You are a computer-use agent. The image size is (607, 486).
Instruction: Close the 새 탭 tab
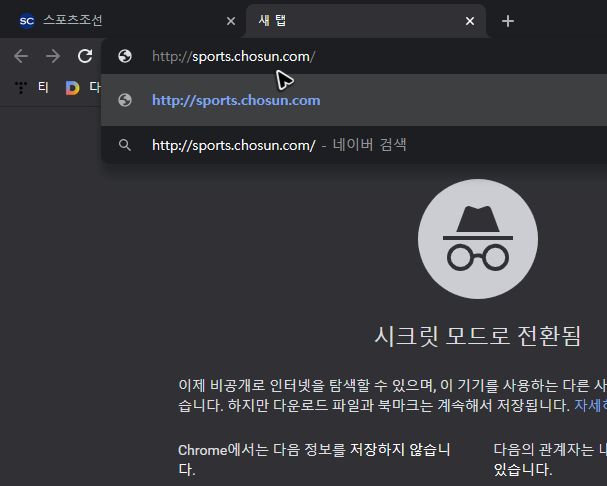(470, 21)
